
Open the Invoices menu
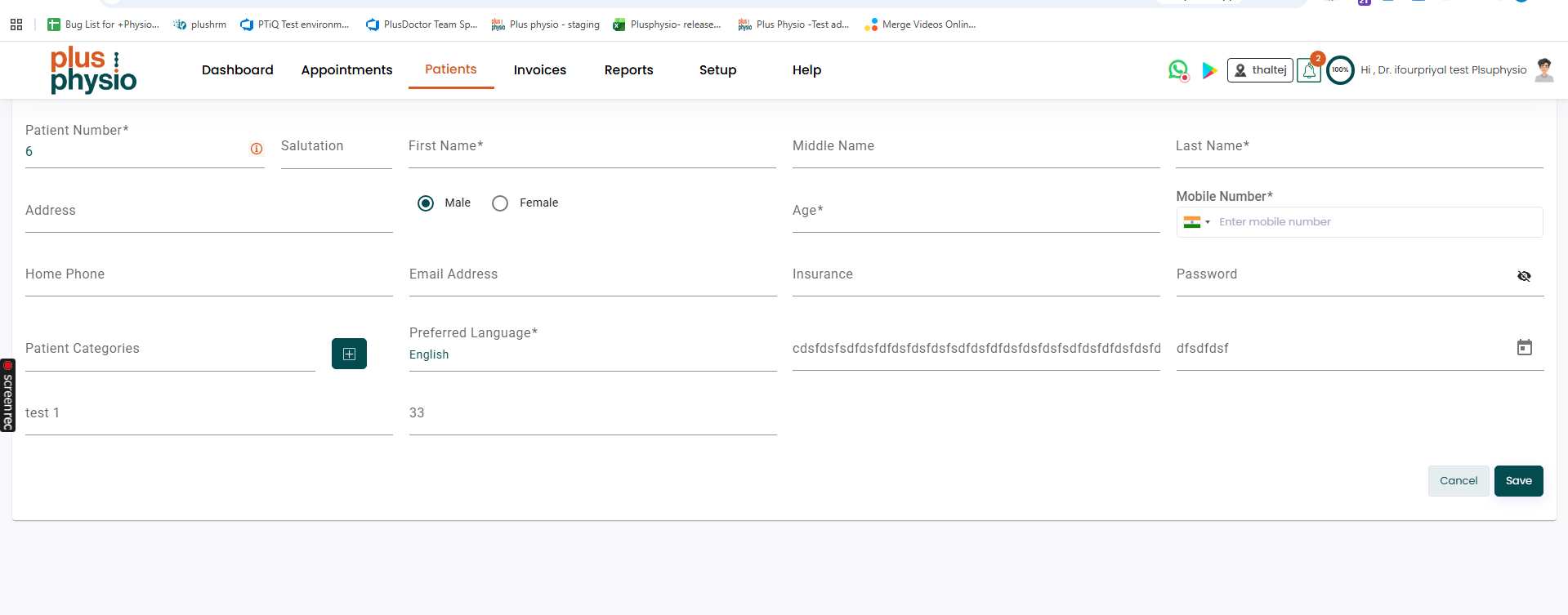[539, 70]
